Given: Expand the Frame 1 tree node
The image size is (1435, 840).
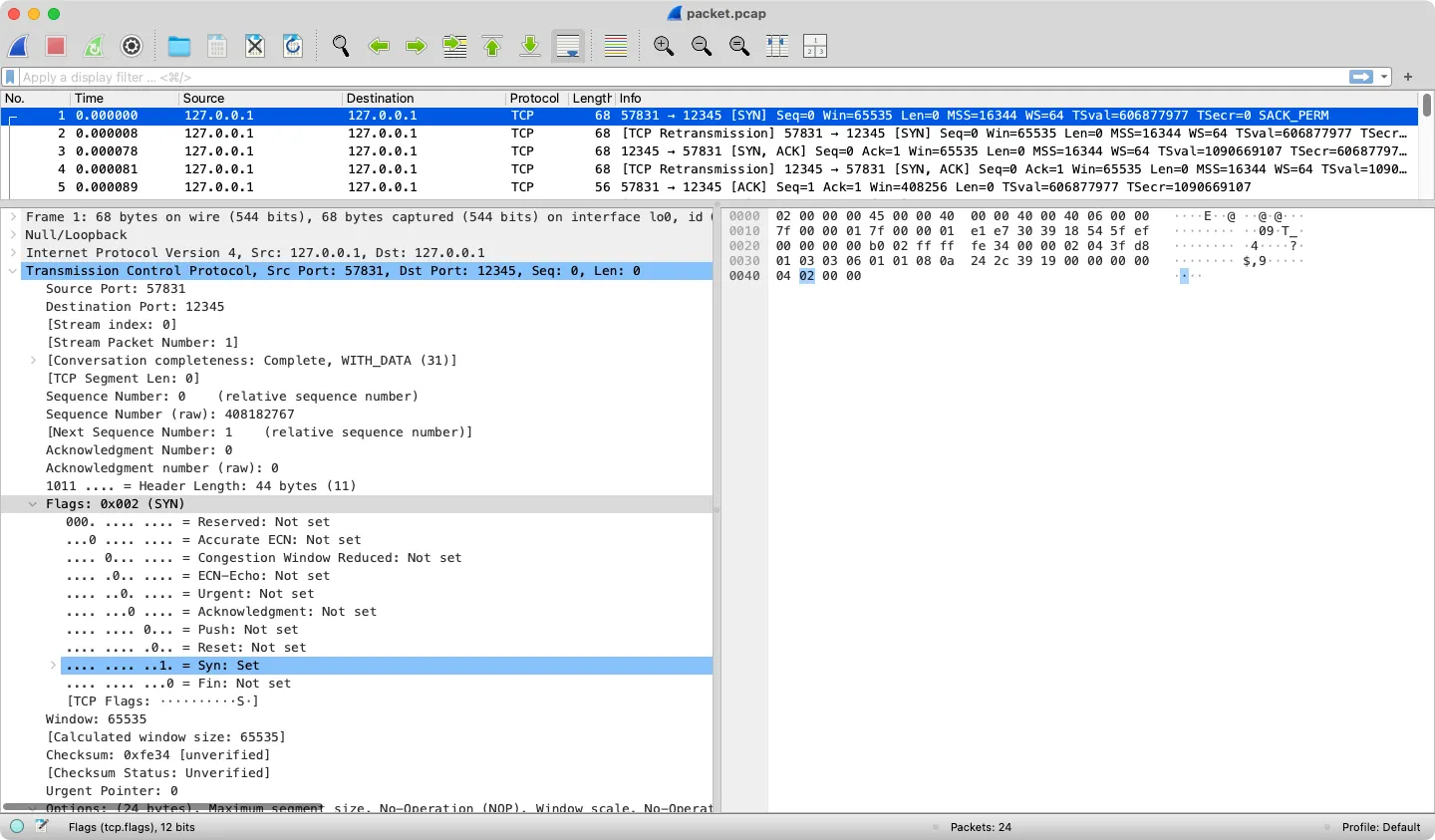Looking at the screenshot, I should coord(13,217).
